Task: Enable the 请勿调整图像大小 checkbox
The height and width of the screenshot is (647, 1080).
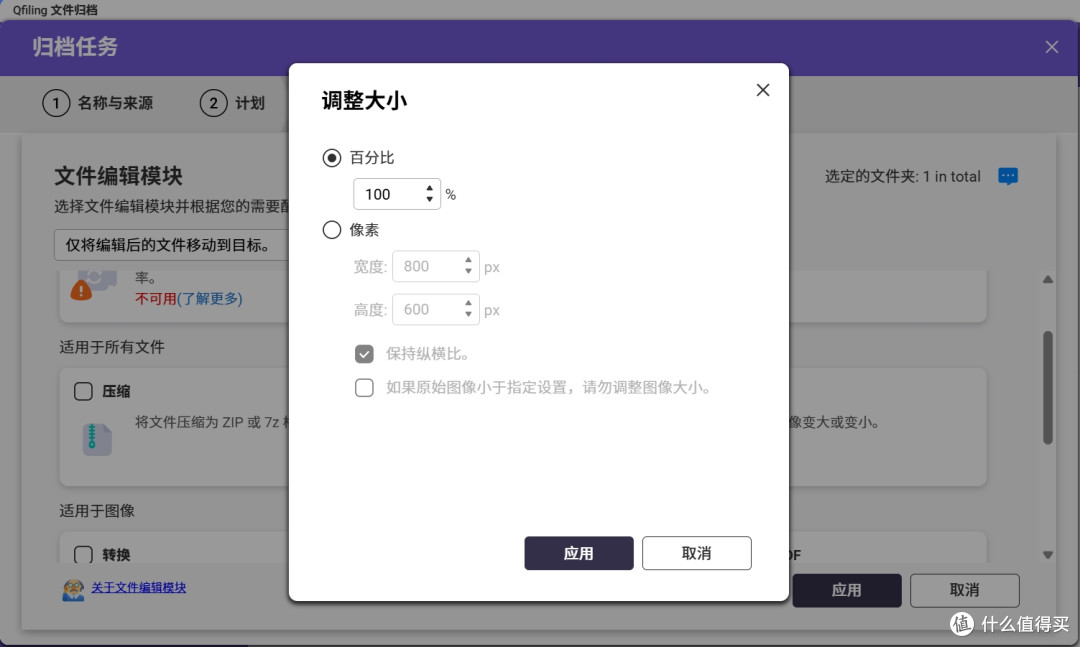Action: click(x=364, y=387)
